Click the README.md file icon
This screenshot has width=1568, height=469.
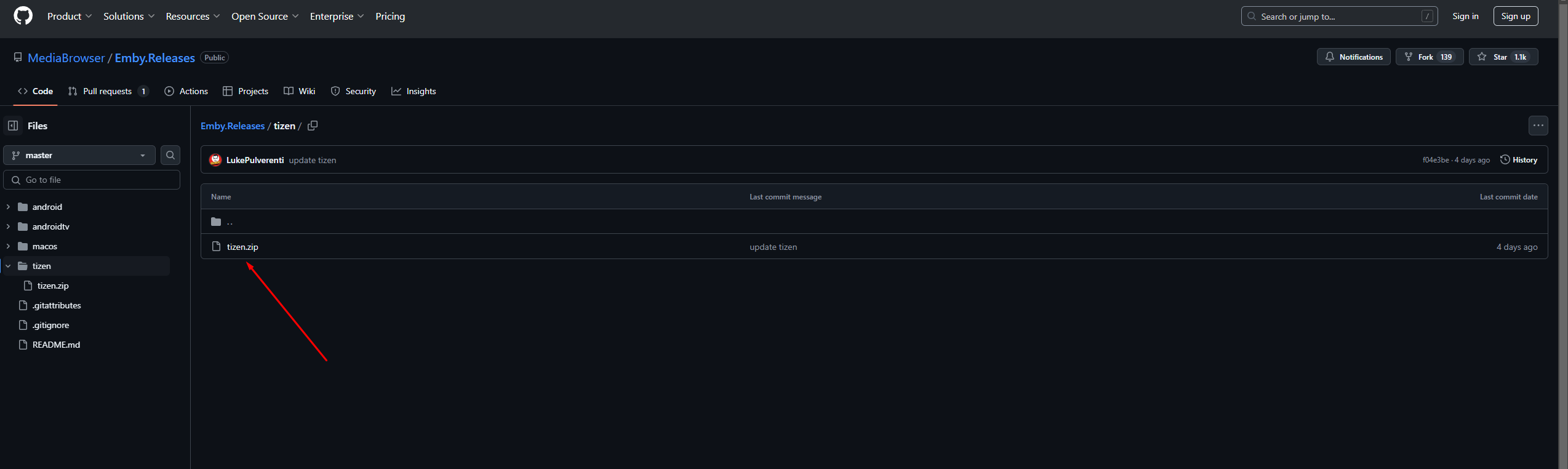tap(23, 345)
